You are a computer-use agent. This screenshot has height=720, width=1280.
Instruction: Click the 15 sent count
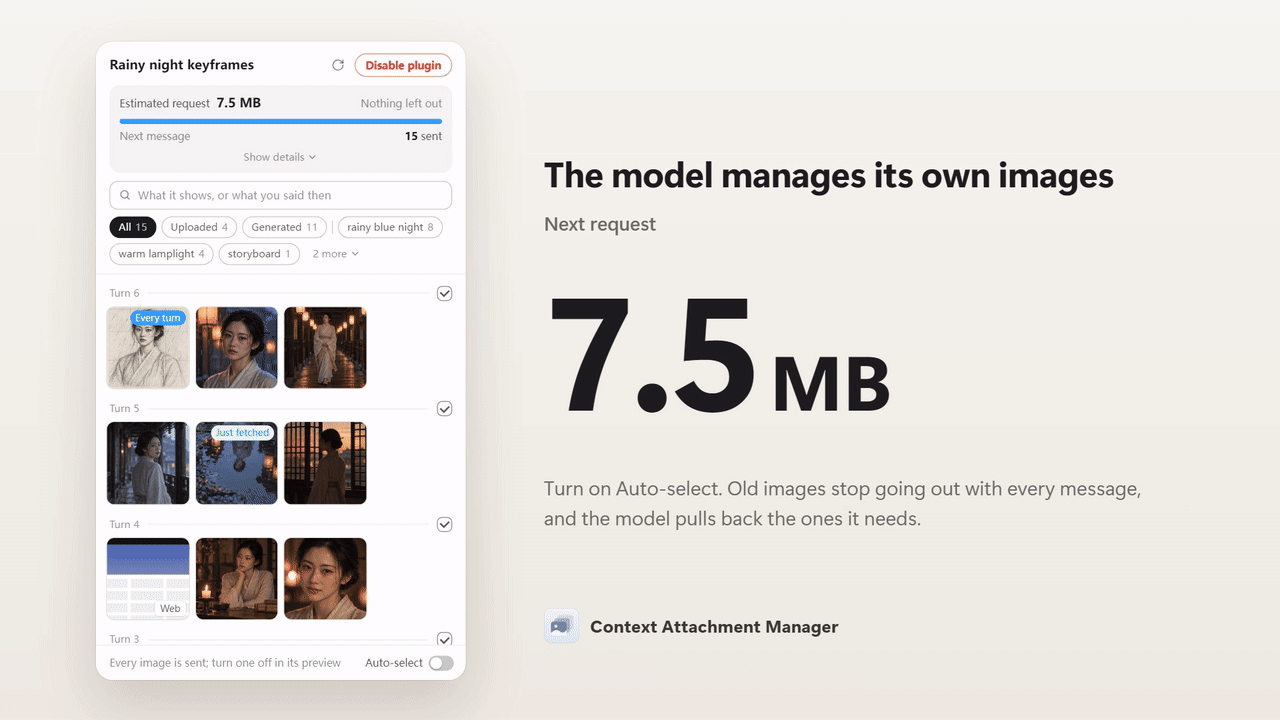423,136
